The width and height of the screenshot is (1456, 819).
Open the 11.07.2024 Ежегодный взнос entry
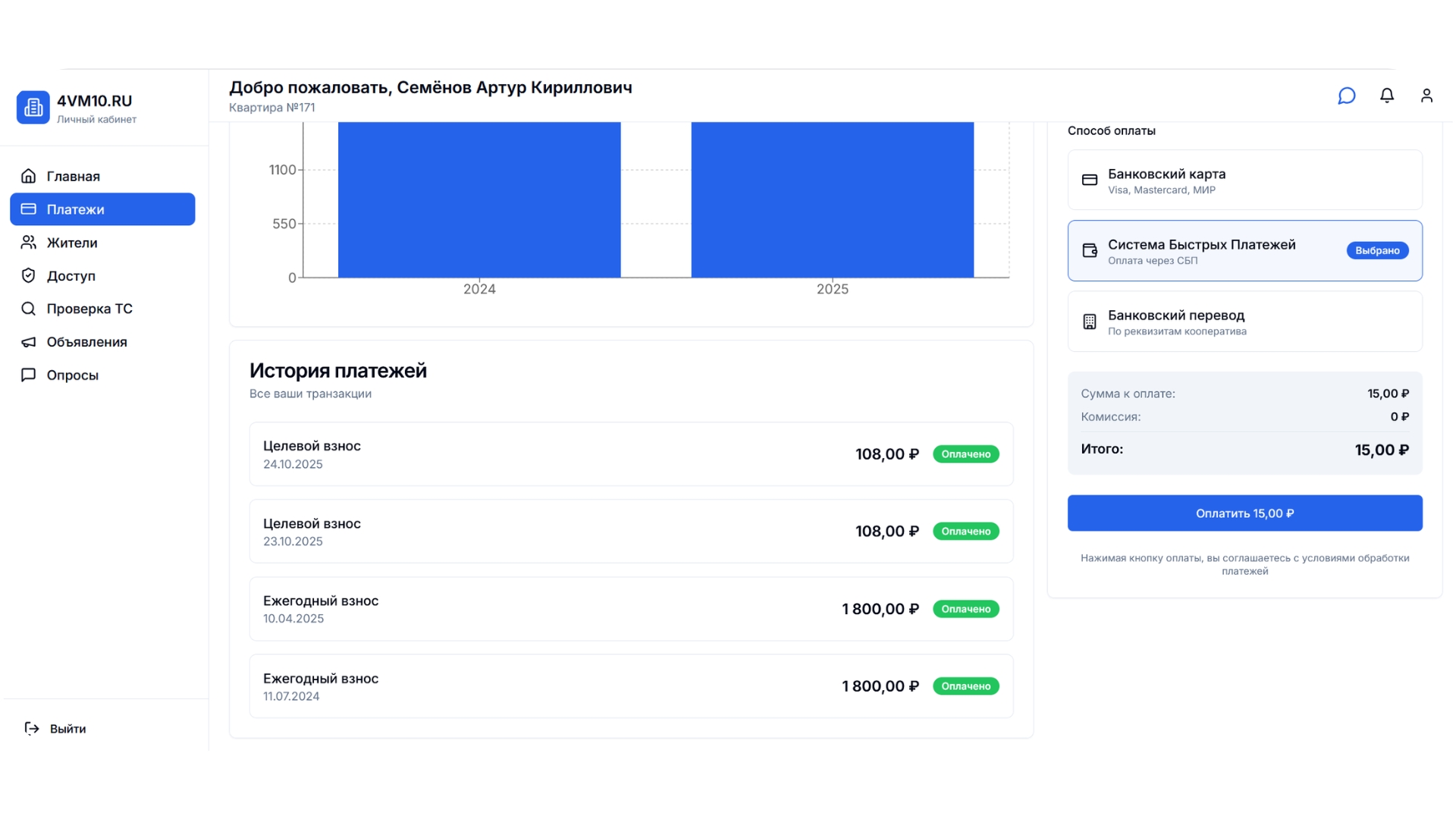pos(631,686)
